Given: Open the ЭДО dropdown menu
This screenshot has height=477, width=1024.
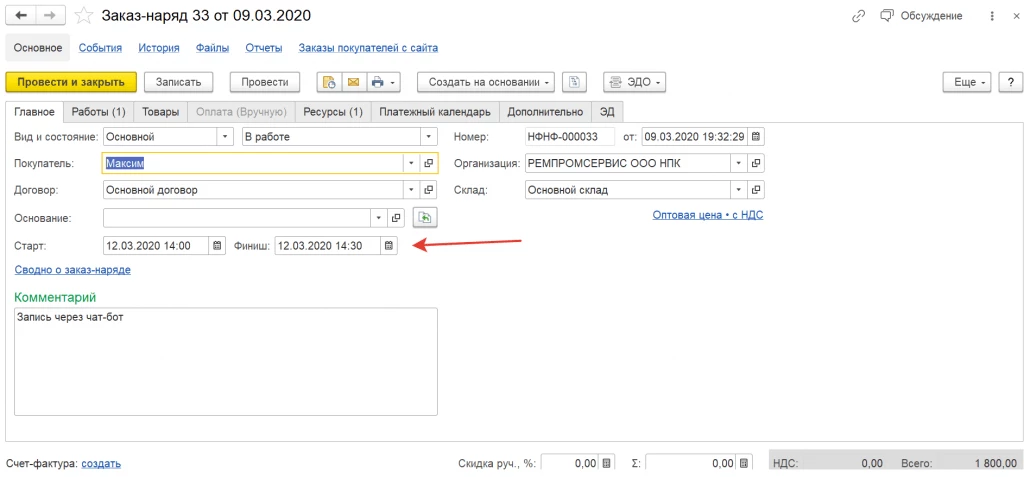Looking at the screenshot, I should (x=634, y=82).
